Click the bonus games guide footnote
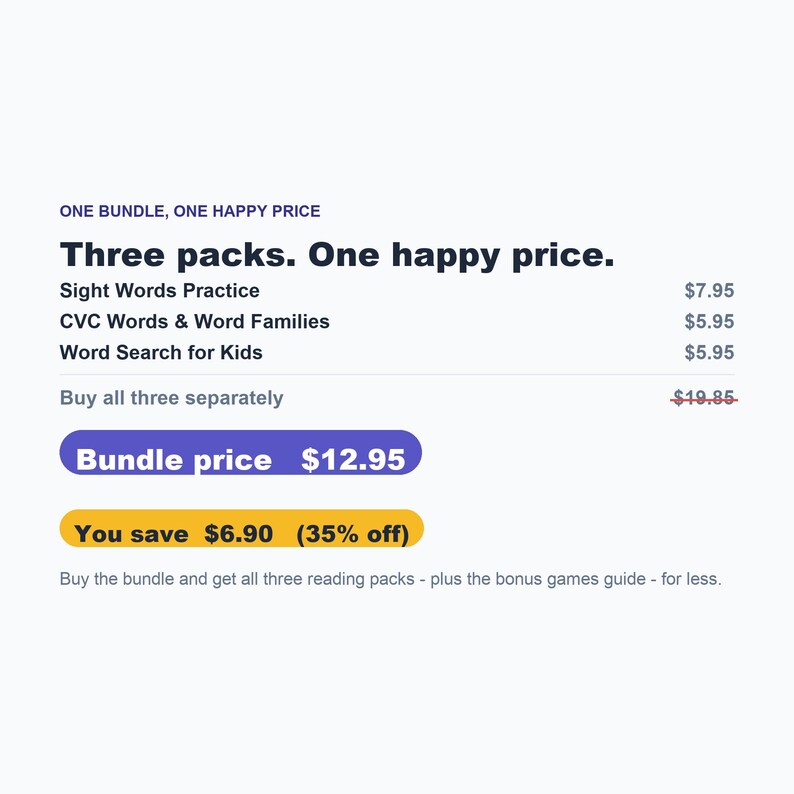Screen dimensions: 794x794 (390, 579)
